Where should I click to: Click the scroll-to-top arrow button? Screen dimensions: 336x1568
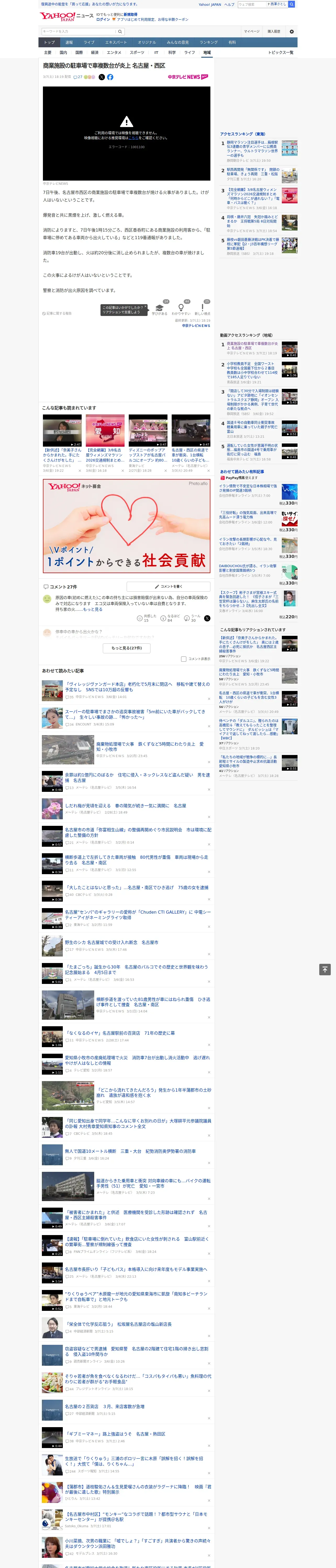tap(325, 970)
